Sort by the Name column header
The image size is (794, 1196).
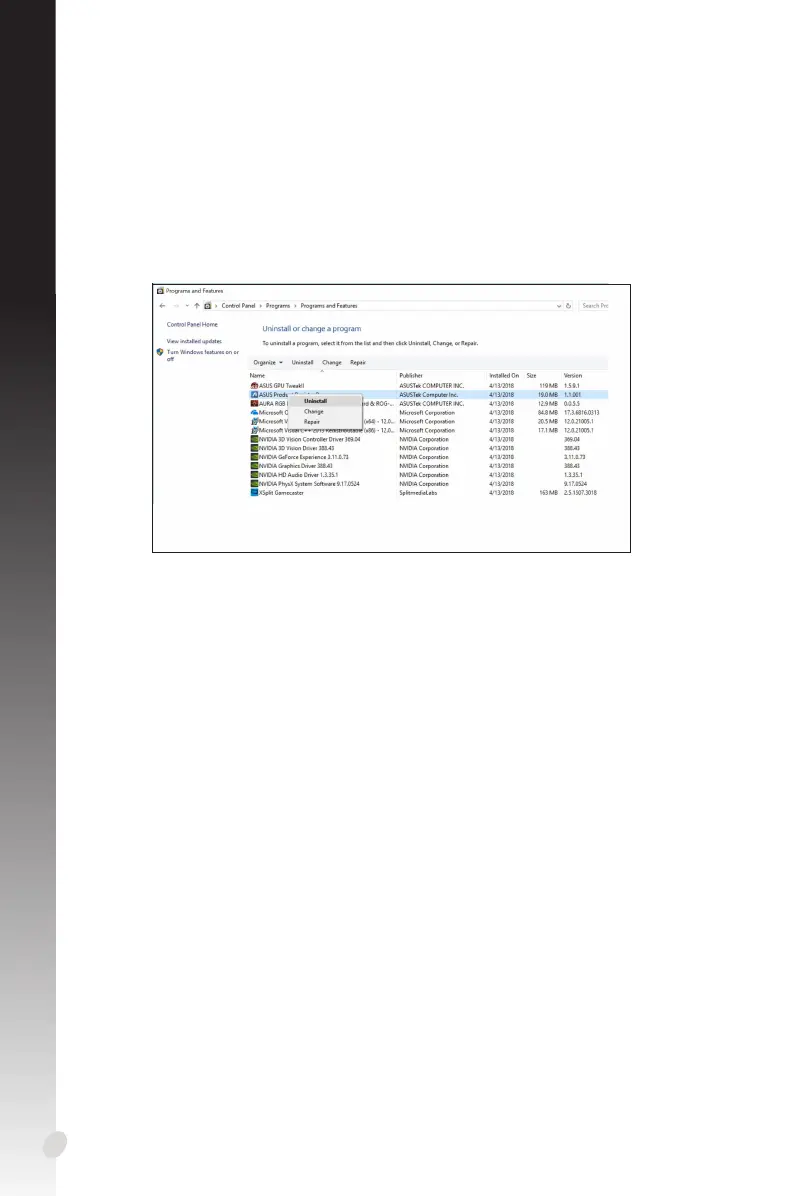[257, 376]
